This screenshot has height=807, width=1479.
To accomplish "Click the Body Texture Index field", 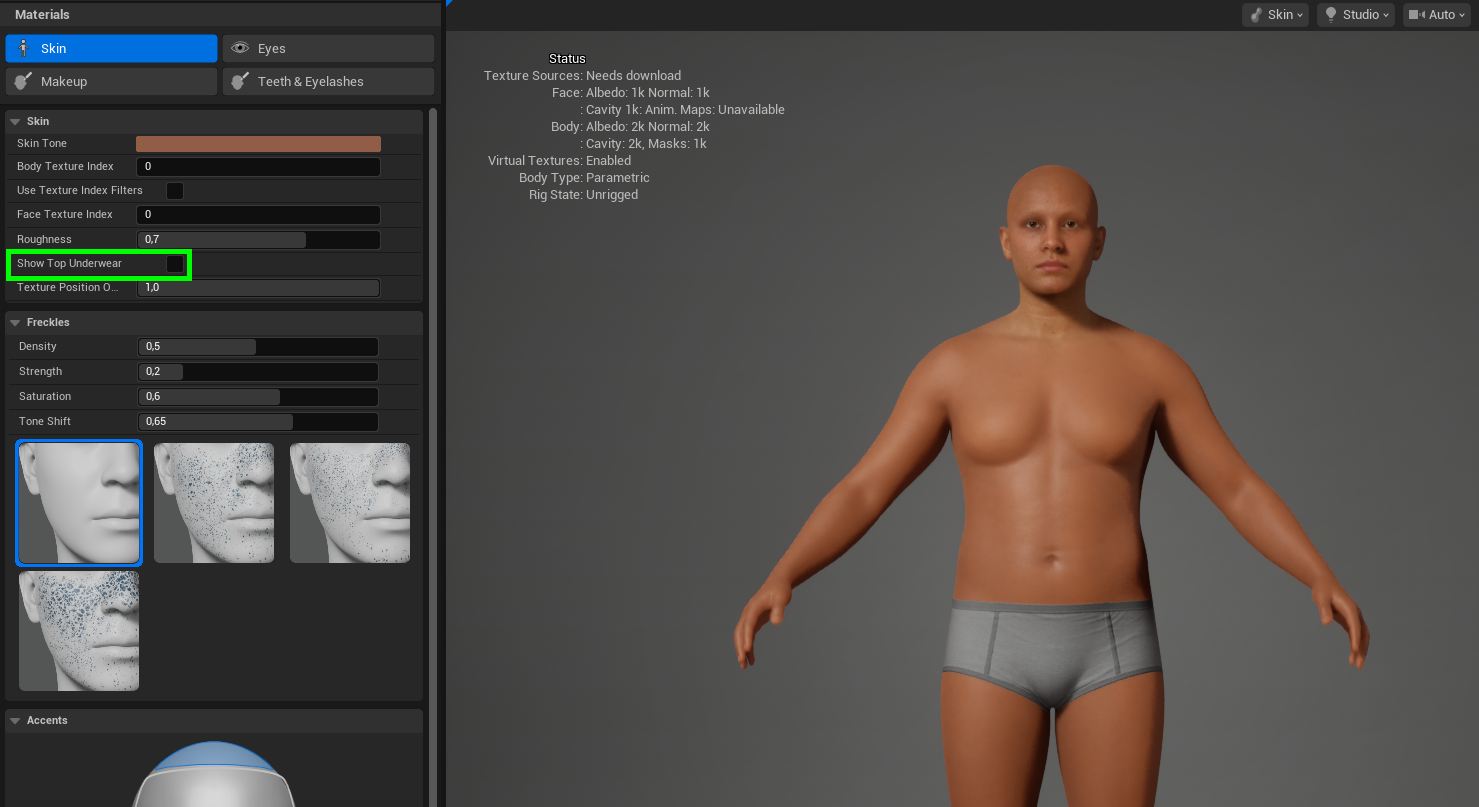I will tap(258, 167).
